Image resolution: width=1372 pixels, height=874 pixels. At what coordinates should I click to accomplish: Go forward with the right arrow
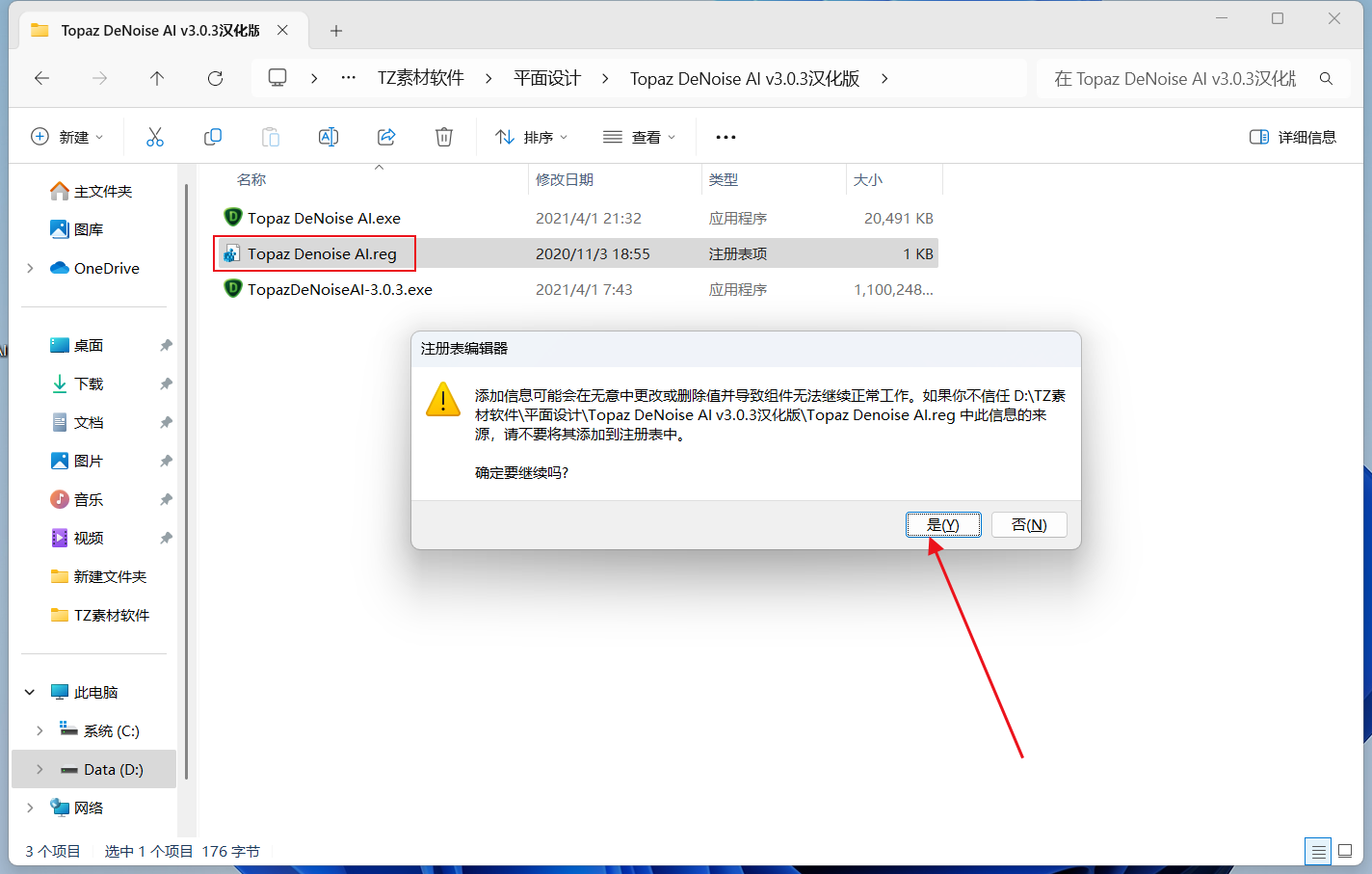point(99,78)
